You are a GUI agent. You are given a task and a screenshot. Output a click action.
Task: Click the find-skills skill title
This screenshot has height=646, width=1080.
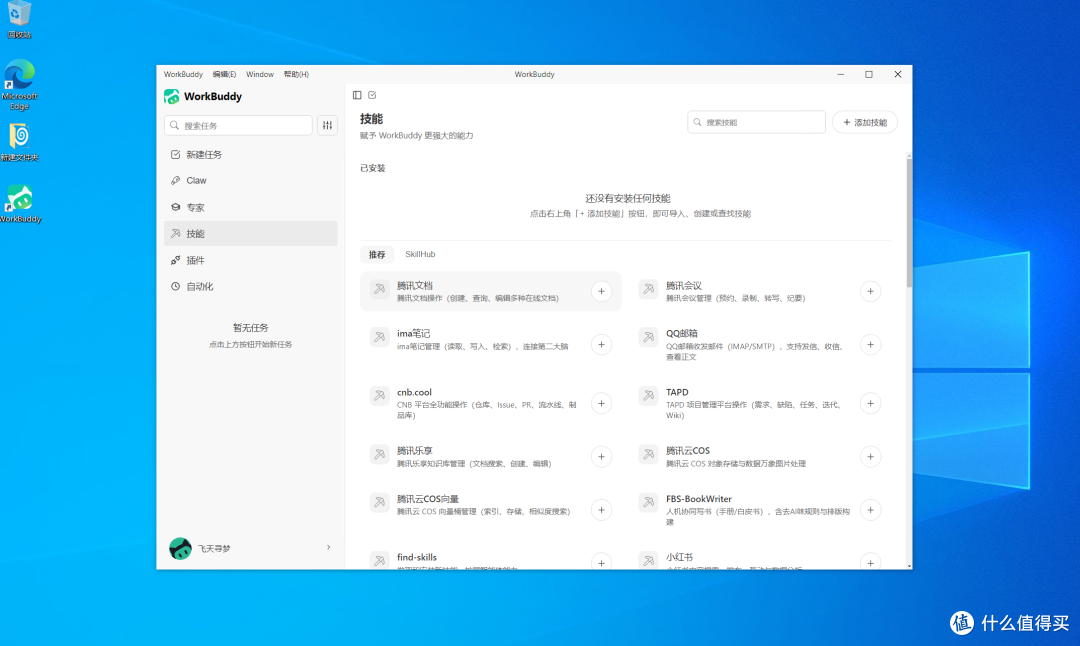tap(417, 557)
